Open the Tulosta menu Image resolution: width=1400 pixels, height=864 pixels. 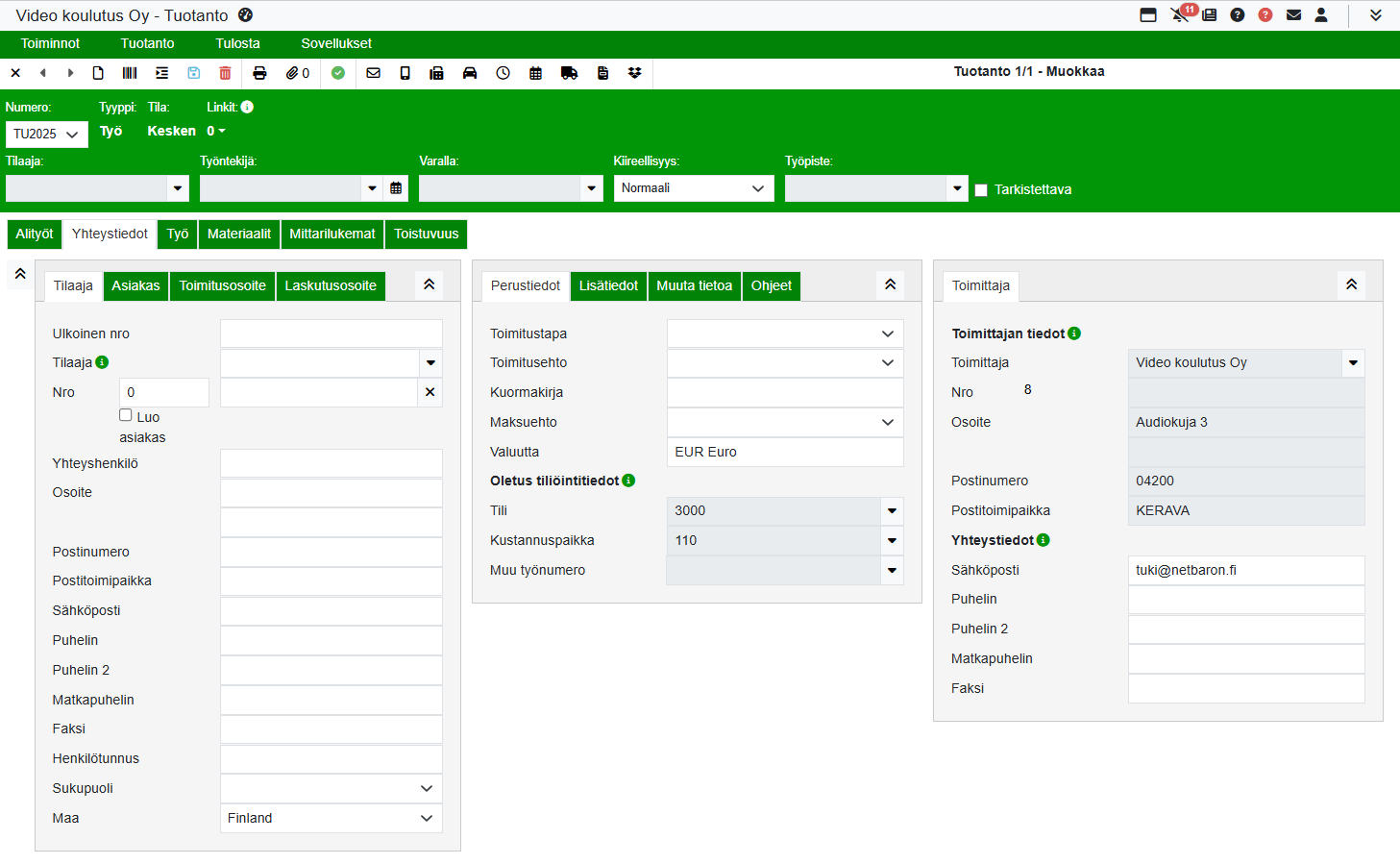pos(237,43)
